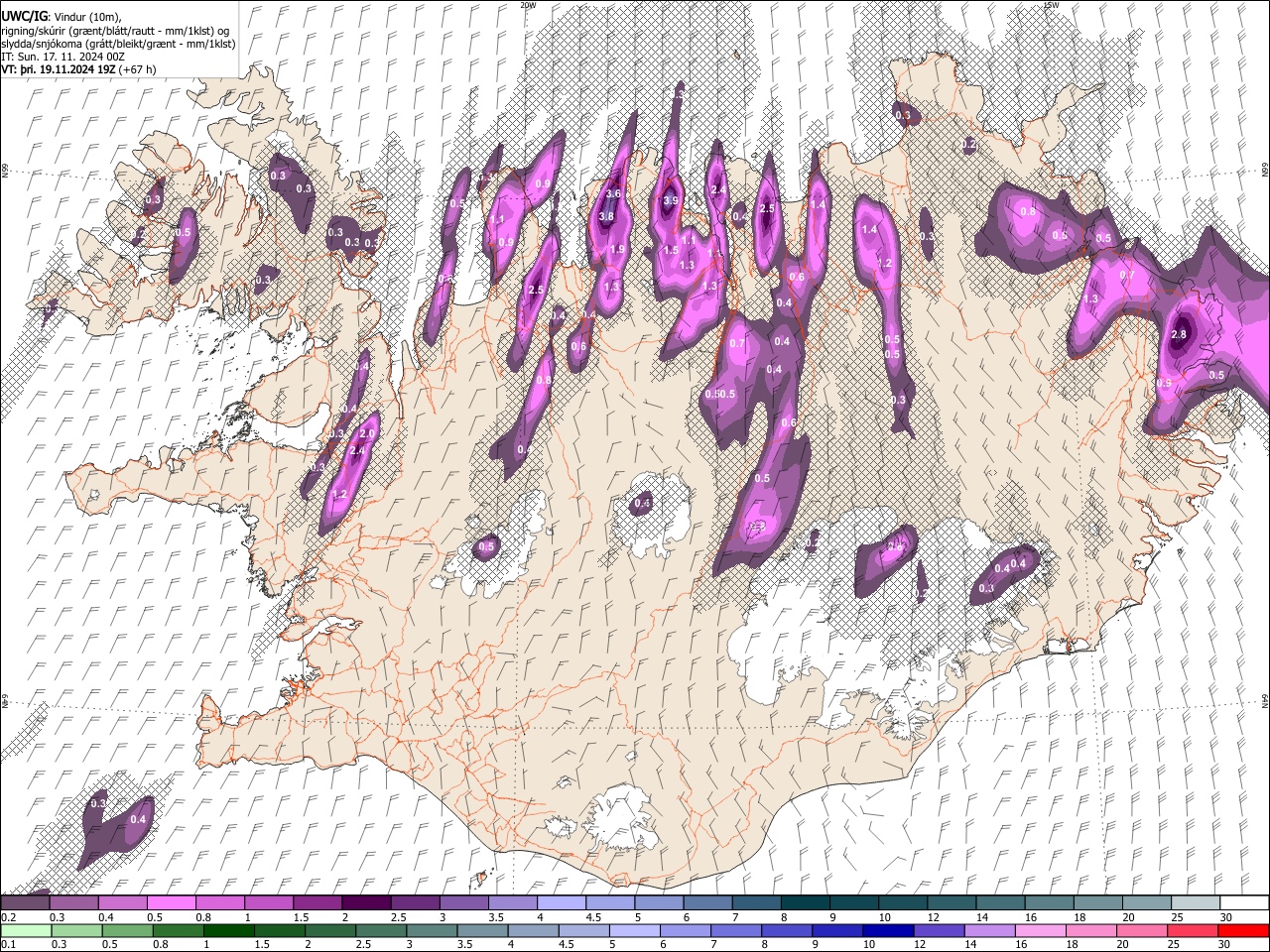Click the 1.9 precipitation value on map
1270x952 pixels.
click(x=617, y=249)
